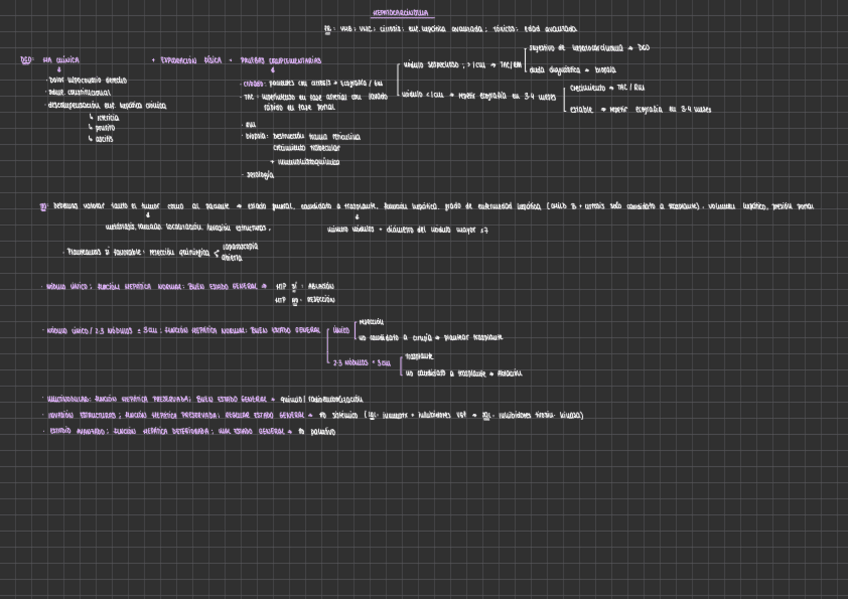Click the underlined FR label at top

tap(329, 30)
